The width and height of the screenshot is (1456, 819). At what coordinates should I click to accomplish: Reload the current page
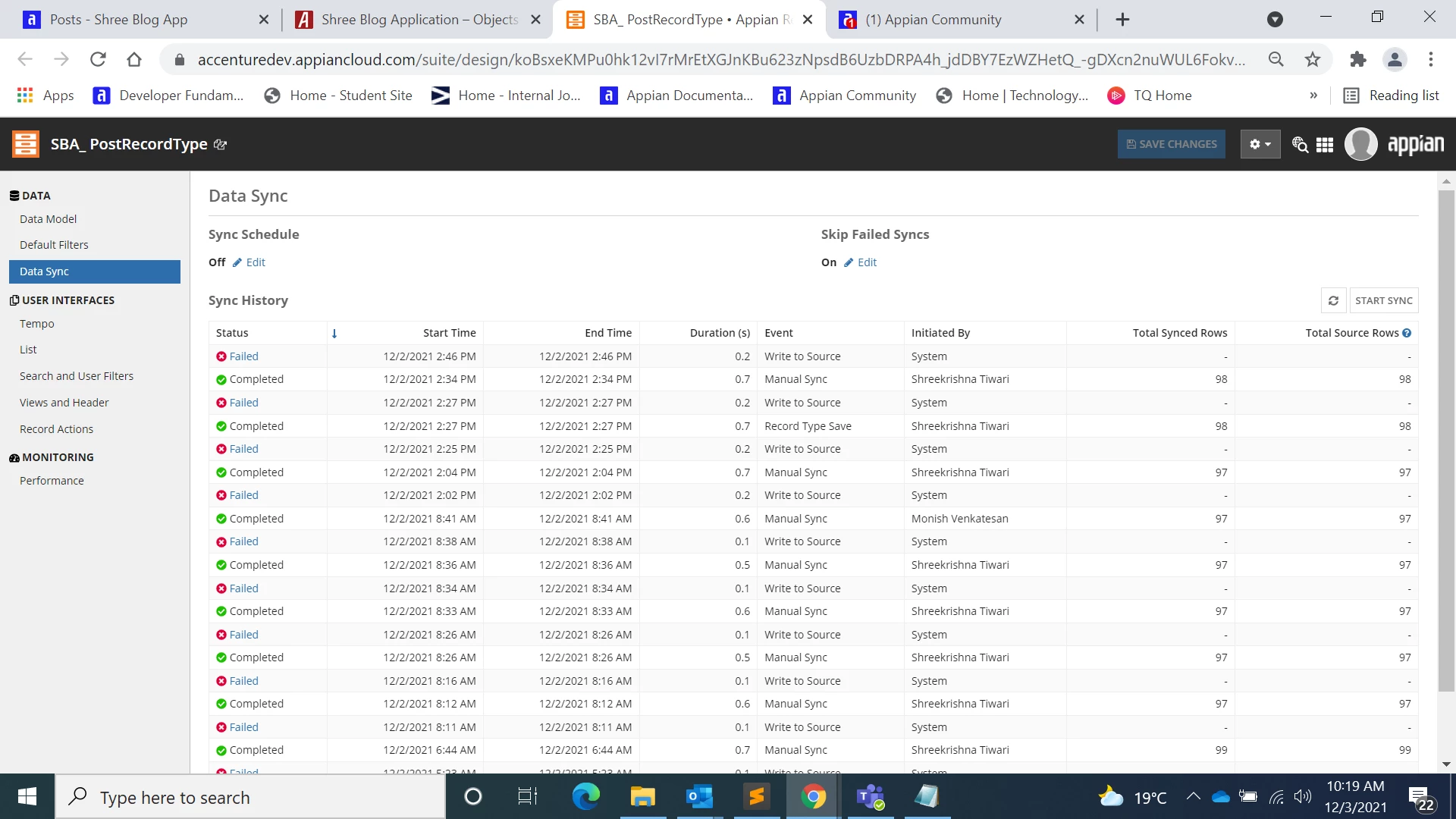(x=98, y=59)
